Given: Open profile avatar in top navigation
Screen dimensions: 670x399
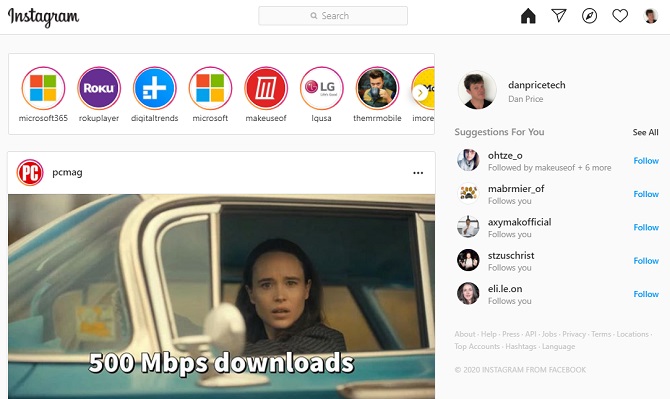Looking at the screenshot, I should click(x=651, y=16).
